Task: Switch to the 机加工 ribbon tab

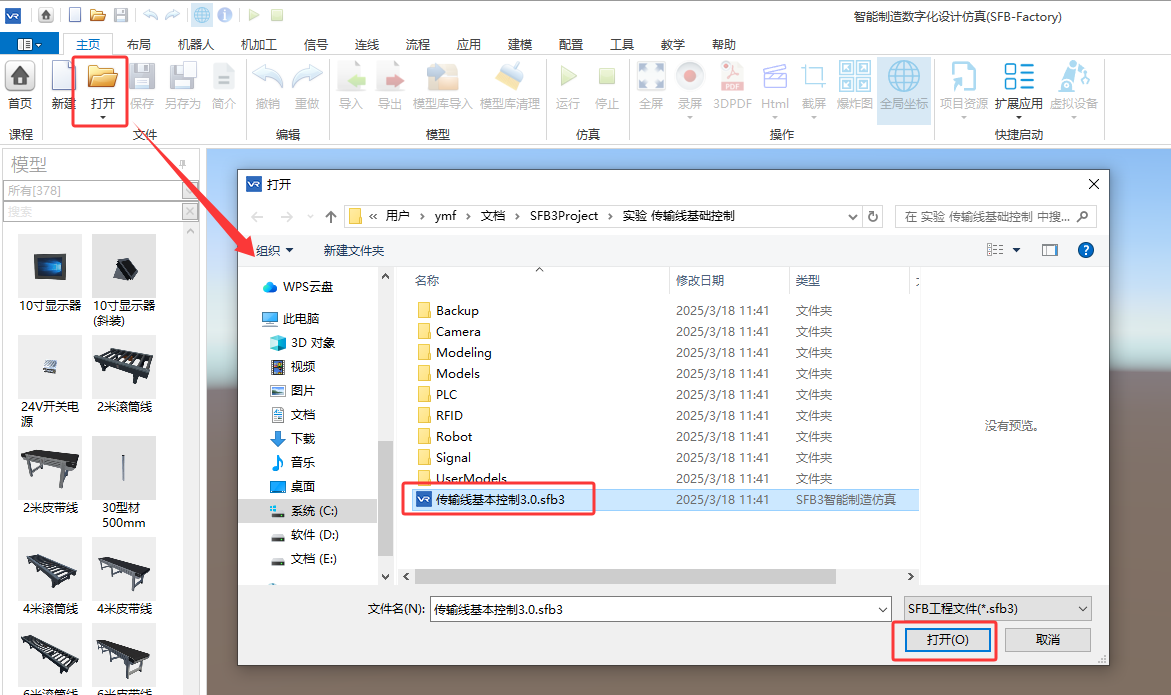Action: pos(259,45)
